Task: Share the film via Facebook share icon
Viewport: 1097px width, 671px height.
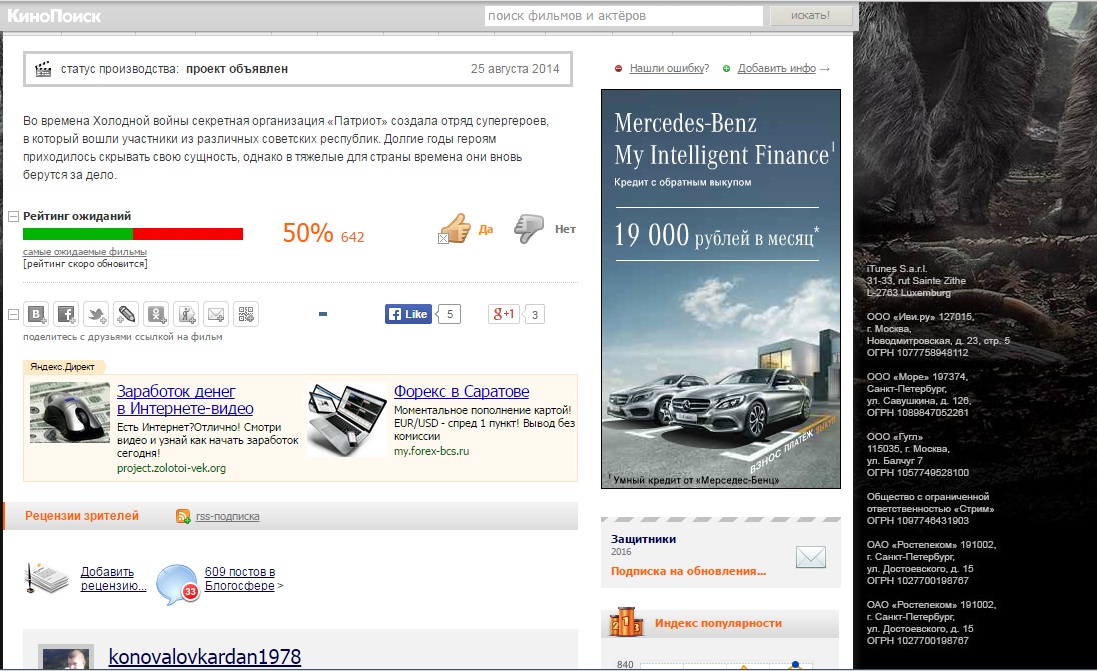Action: click(x=66, y=314)
